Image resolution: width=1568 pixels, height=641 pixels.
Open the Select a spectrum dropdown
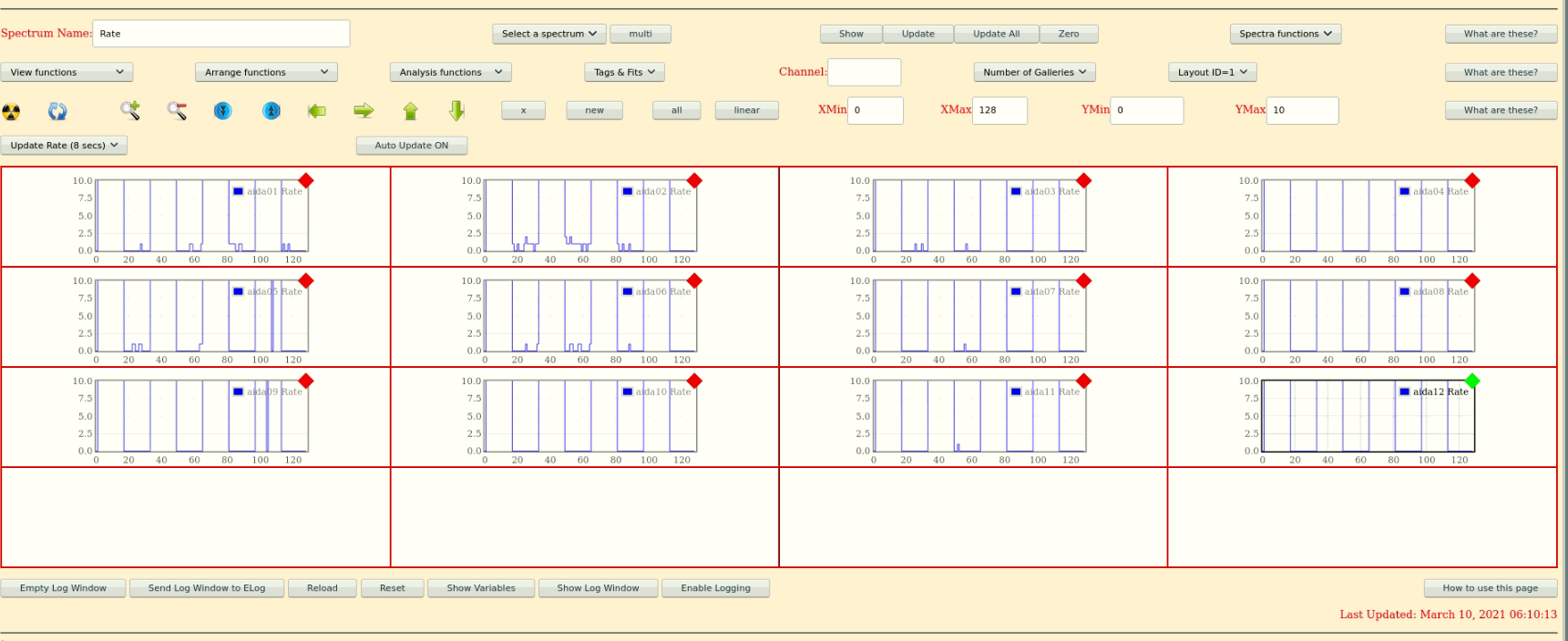click(x=549, y=34)
